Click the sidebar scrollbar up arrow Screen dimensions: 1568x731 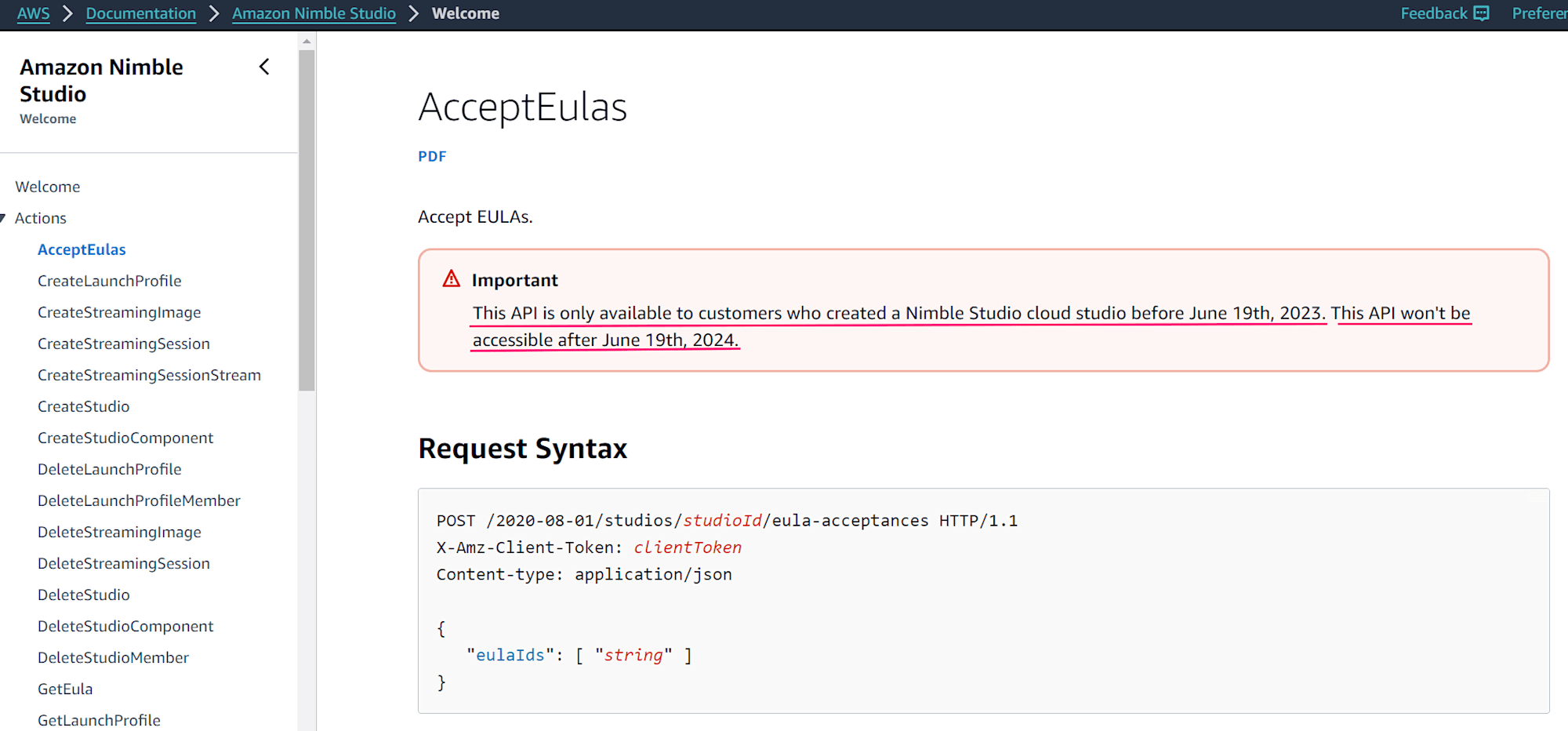[307, 41]
